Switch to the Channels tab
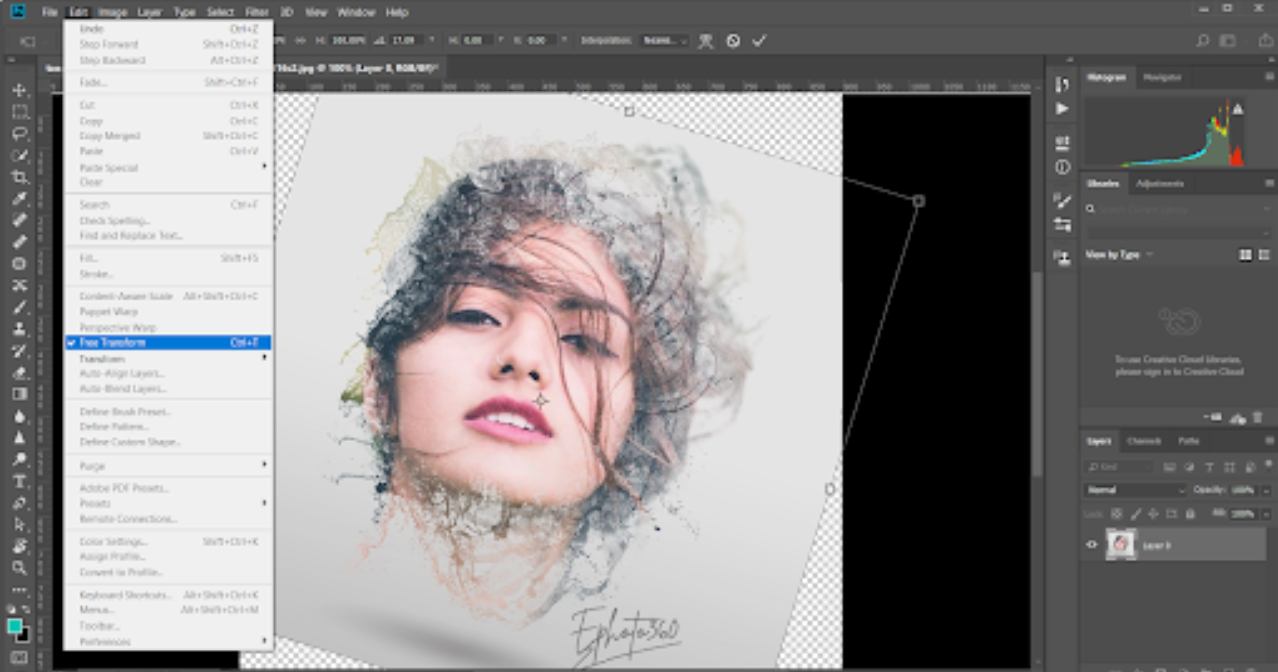The height and width of the screenshot is (672, 1278). point(1144,442)
